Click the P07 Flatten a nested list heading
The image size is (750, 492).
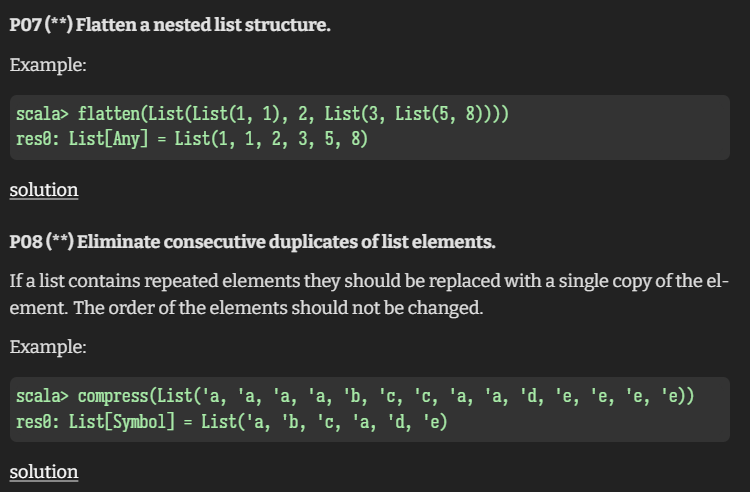click(170, 24)
